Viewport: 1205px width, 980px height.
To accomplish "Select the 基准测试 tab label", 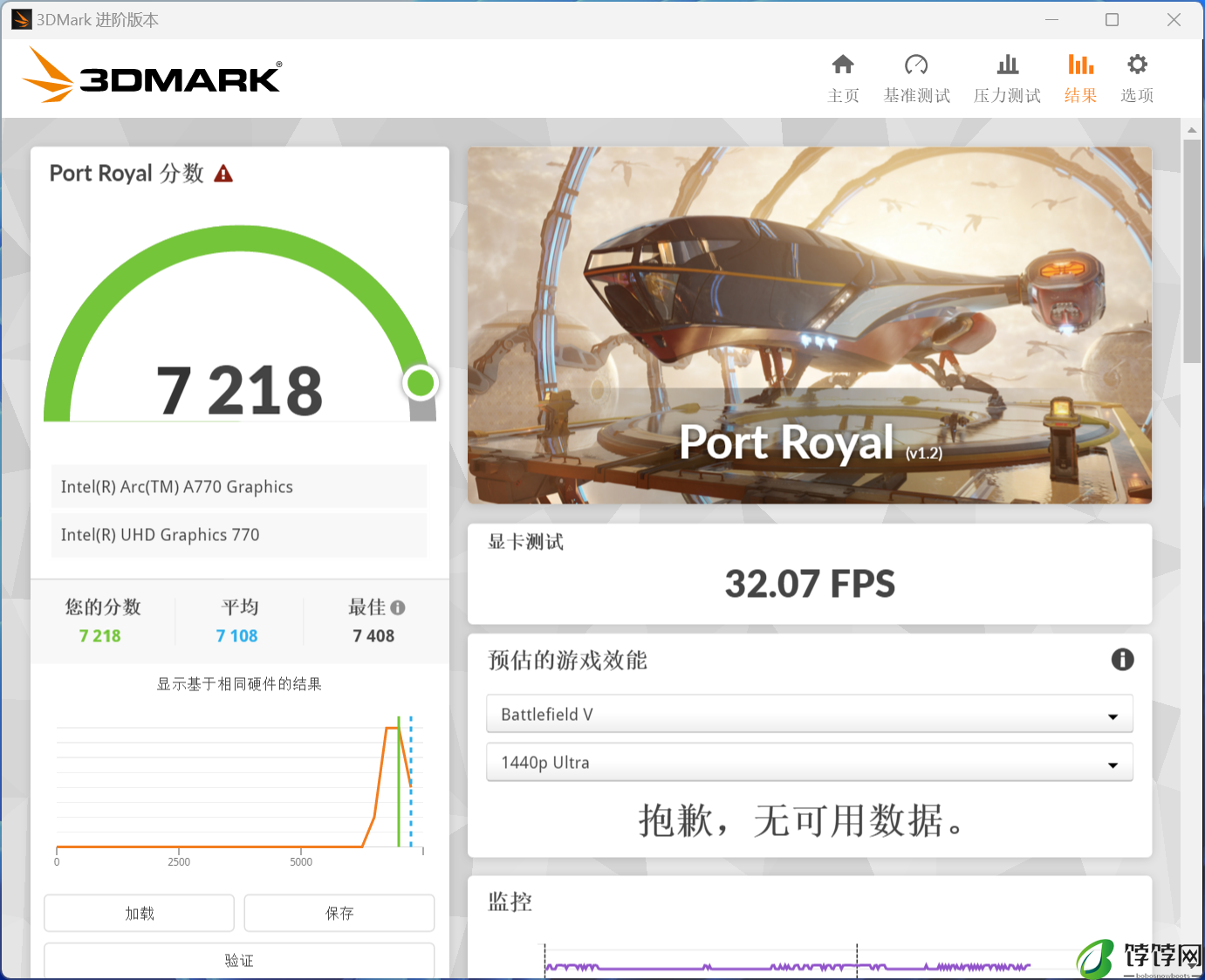I will click(x=916, y=95).
